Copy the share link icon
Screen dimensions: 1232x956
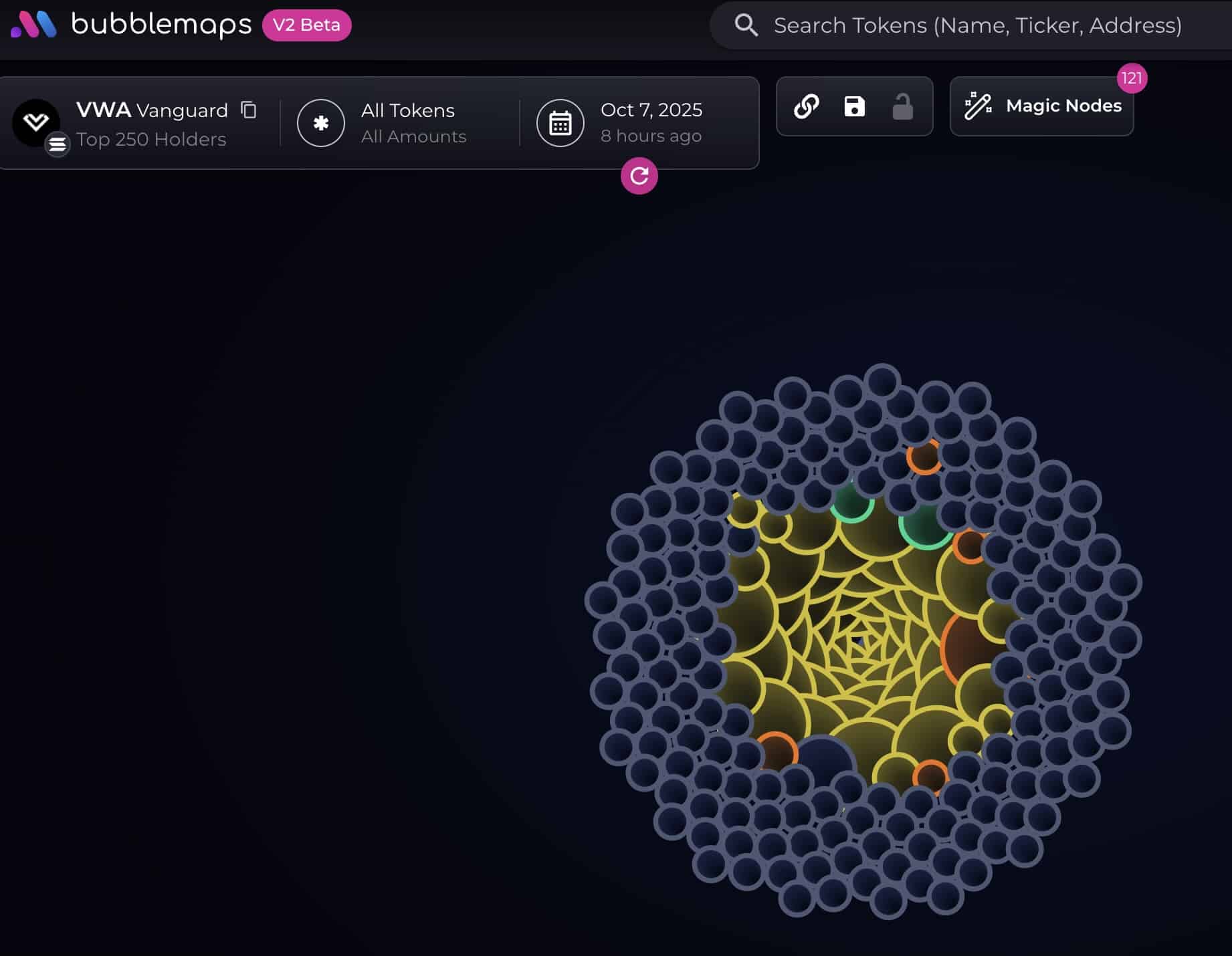pyautogui.click(x=806, y=106)
